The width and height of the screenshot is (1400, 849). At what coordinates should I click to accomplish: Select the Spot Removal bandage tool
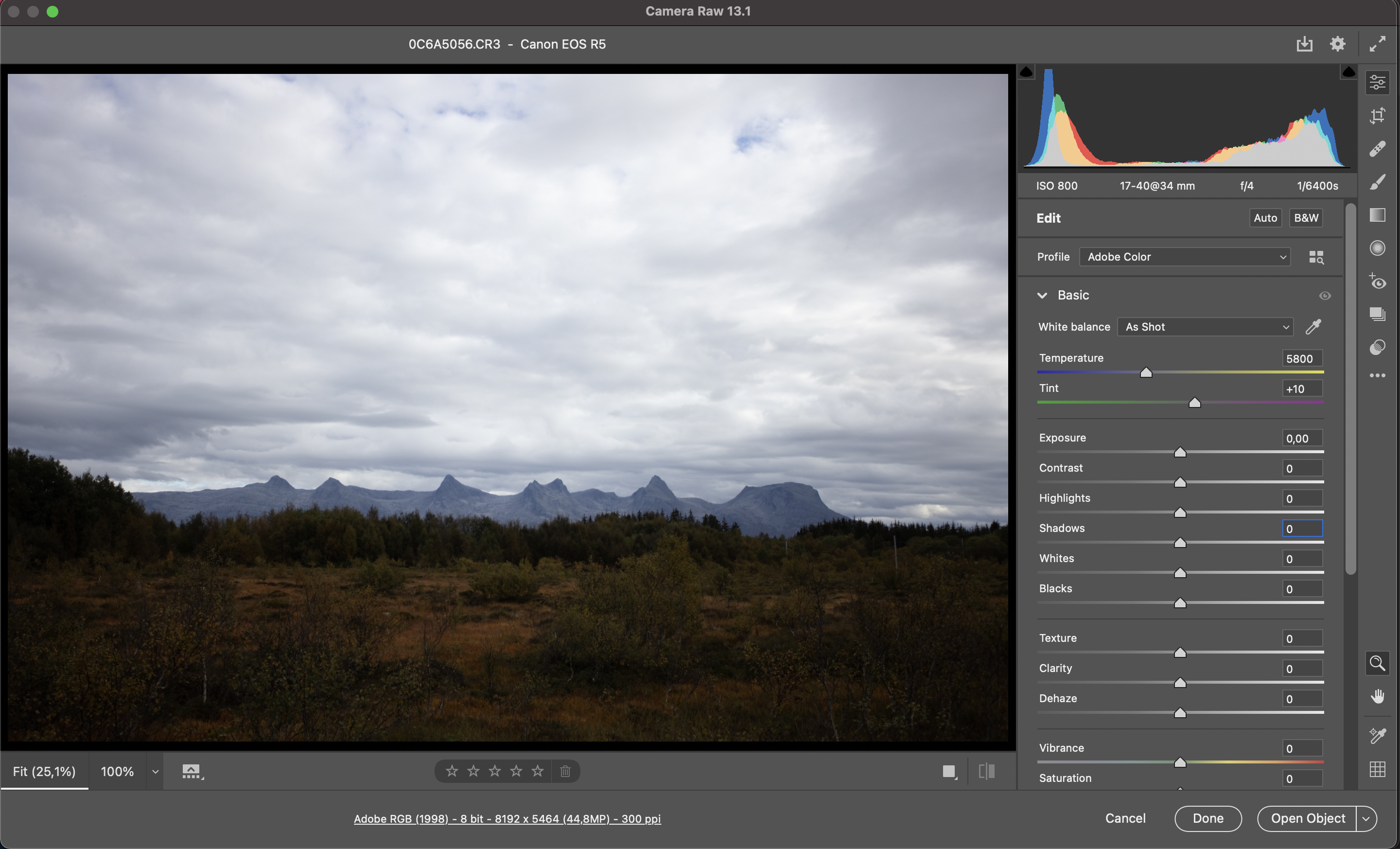coord(1377,149)
